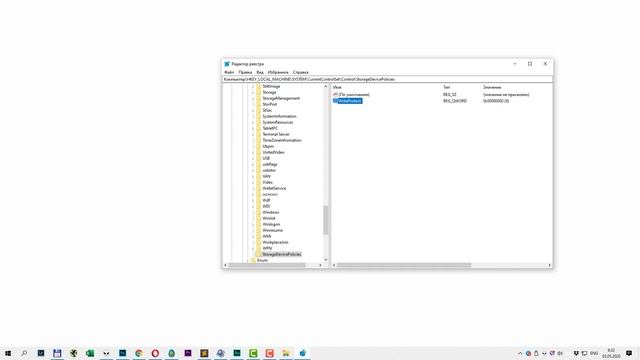Open Photoshop from the taskbar
Image resolution: width=640 pixels, height=360 pixels.
pyautogui.click(x=122, y=353)
